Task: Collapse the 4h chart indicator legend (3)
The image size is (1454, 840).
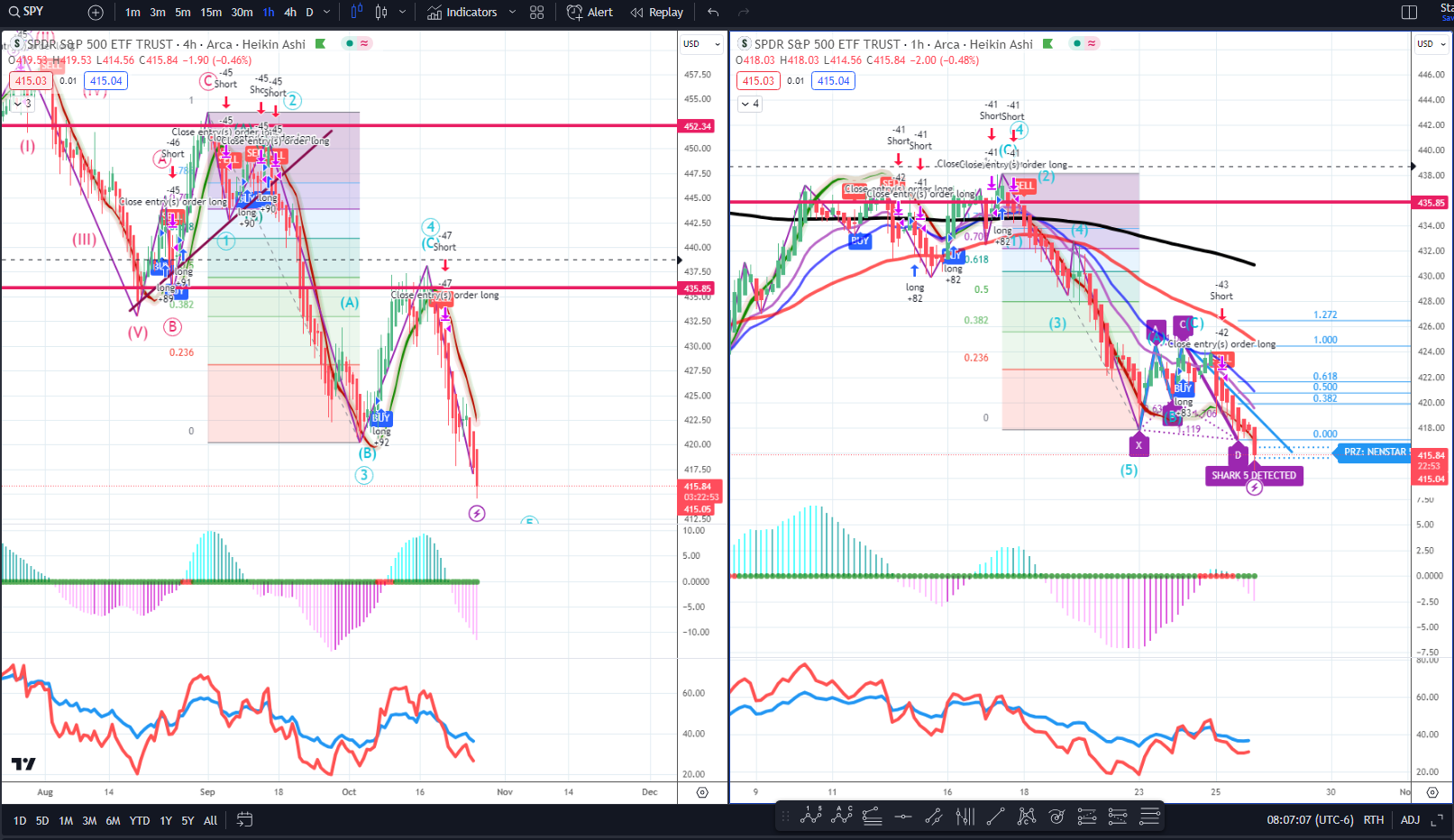Action: pyautogui.click(x=23, y=104)
